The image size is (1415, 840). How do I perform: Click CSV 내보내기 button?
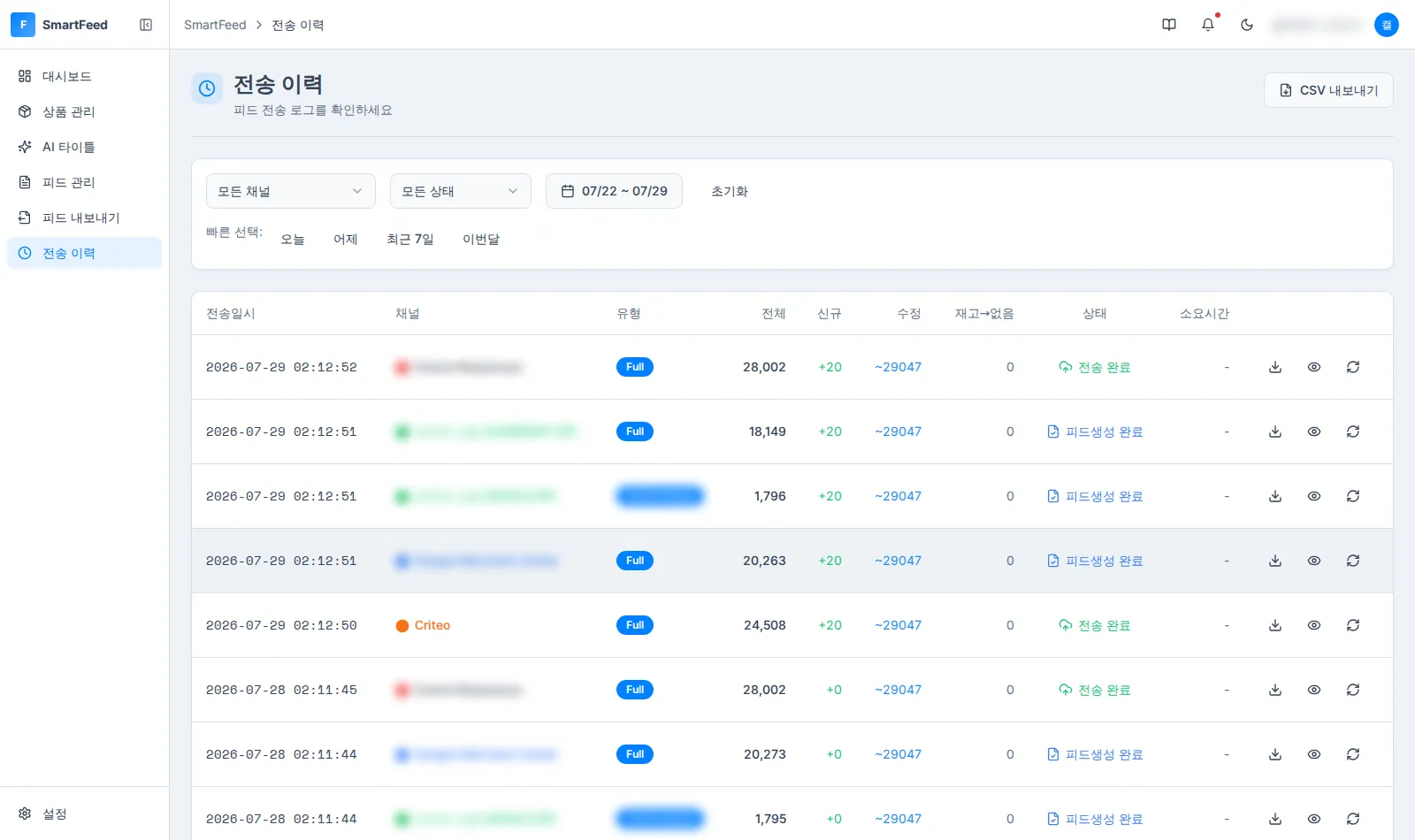(1328, 90)
